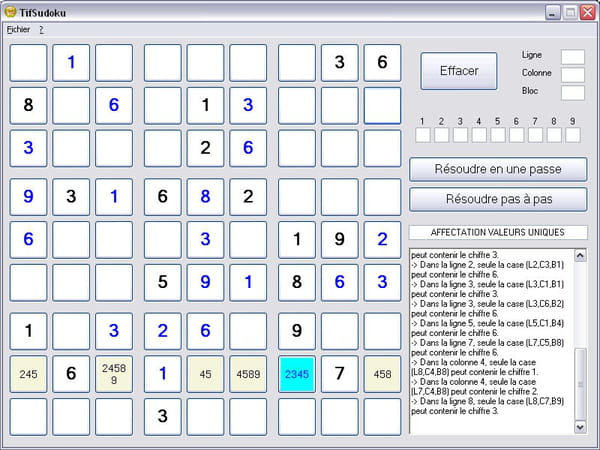Click Résoudre en une passe
Image resolution: width=600 pixels, height=450 pixels.
click(x=498, y=169)
